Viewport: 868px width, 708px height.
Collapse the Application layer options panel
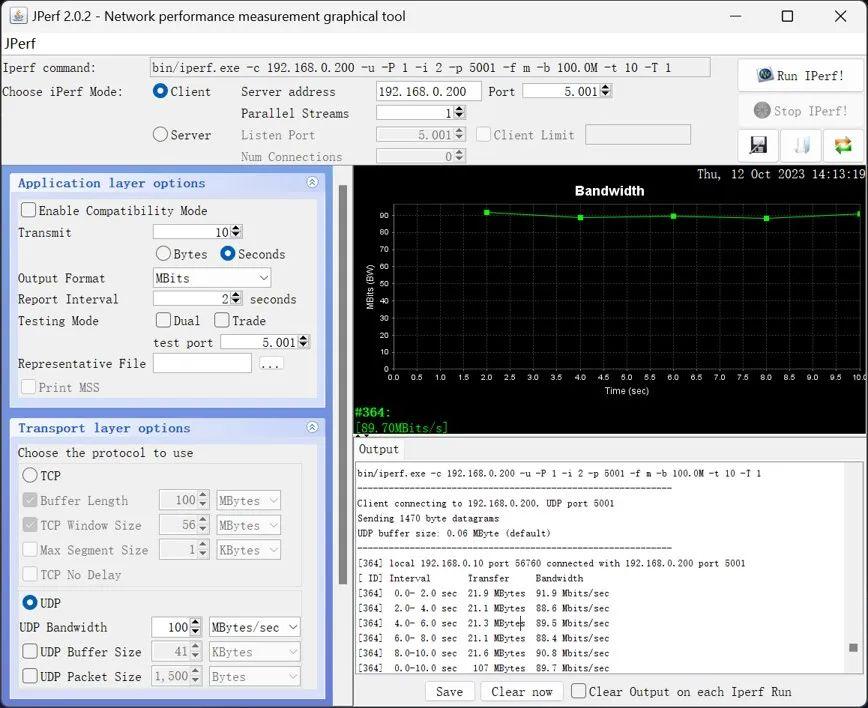click(x=312, y=183)
